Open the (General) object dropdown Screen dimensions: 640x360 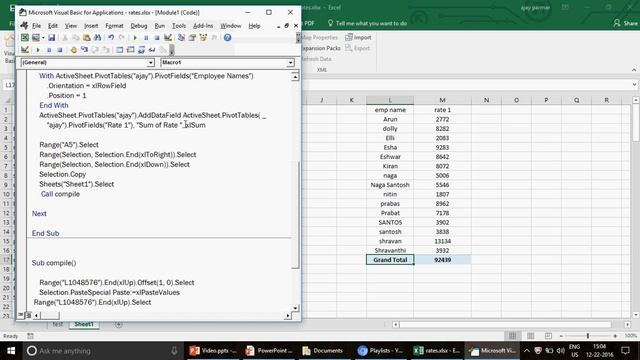[151, 63]
